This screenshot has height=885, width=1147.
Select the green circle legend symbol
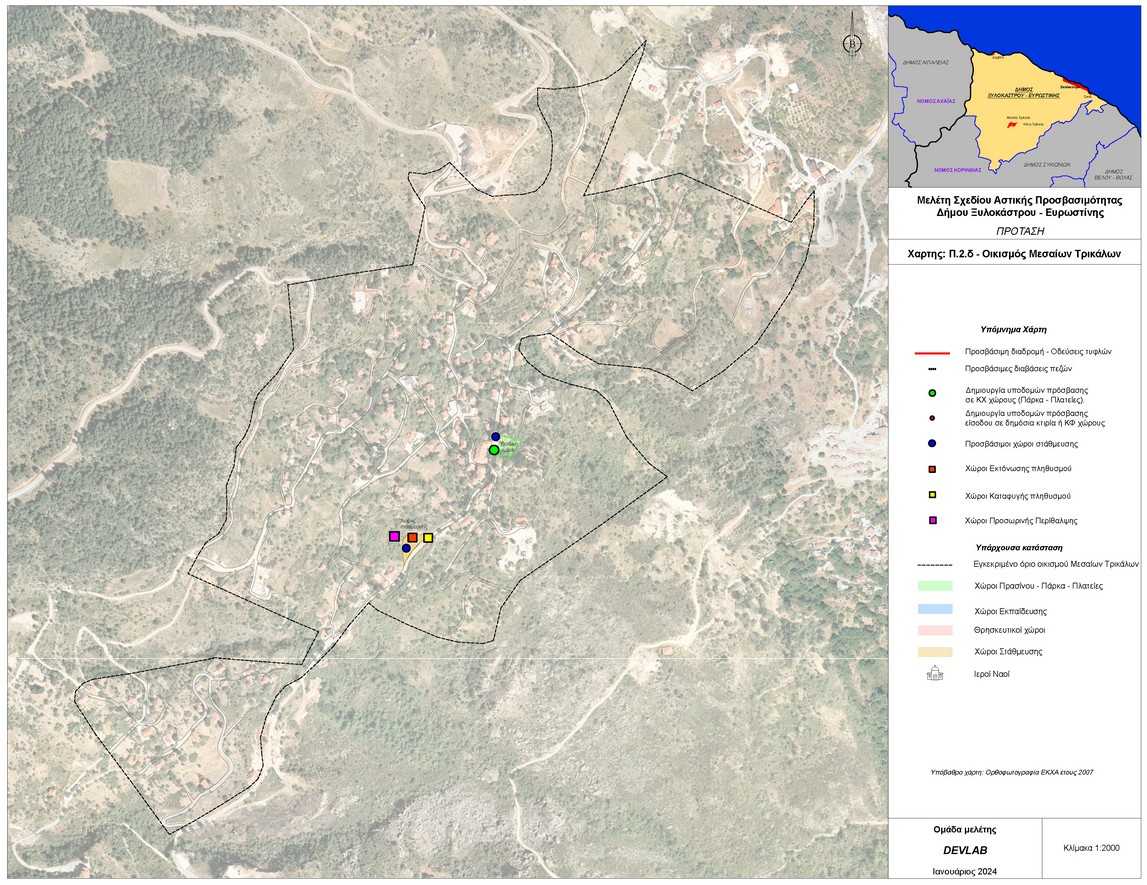click(932, 393)
